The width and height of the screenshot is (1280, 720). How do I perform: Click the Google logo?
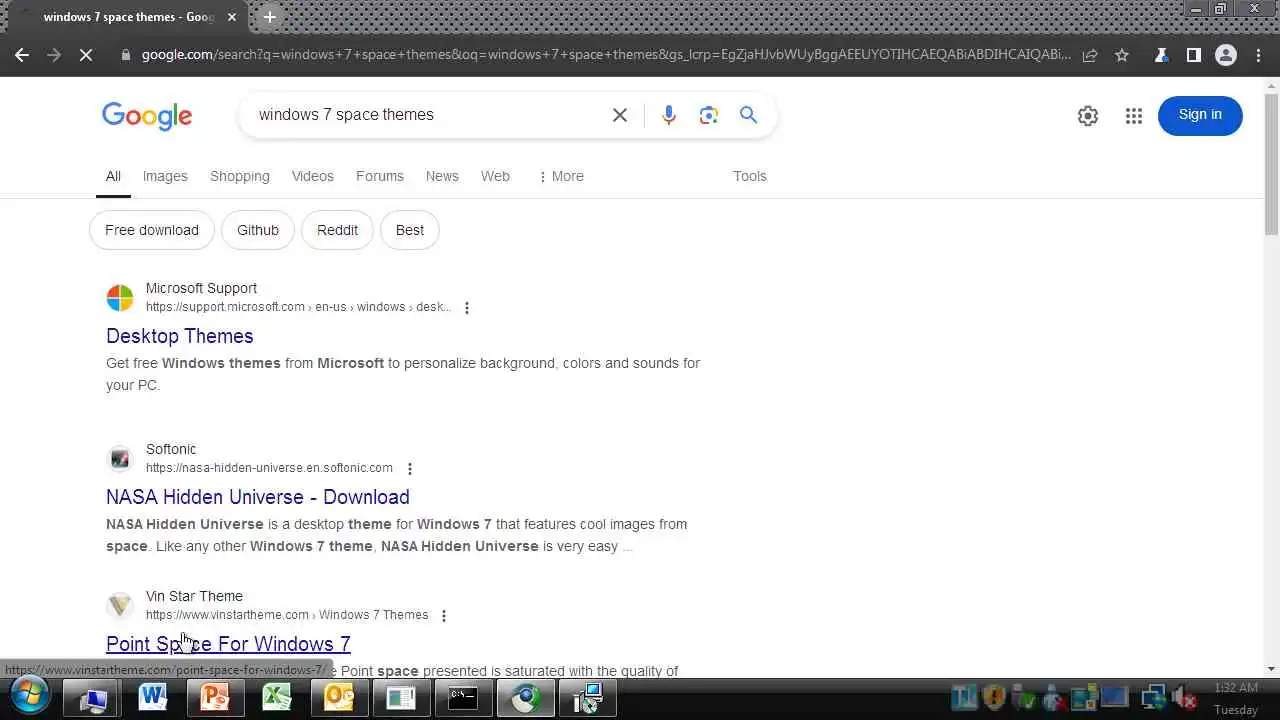pyautogui.click(x=147, y=116)
